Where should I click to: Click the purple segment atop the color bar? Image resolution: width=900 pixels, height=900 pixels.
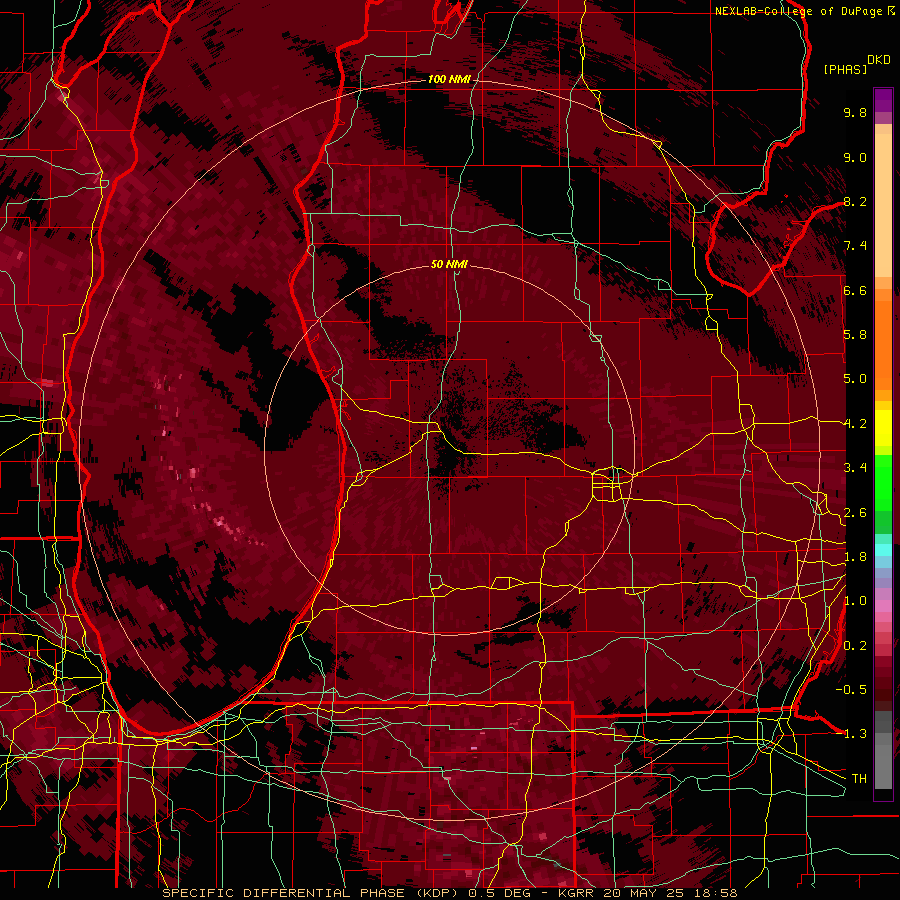(x=883, y=100)
